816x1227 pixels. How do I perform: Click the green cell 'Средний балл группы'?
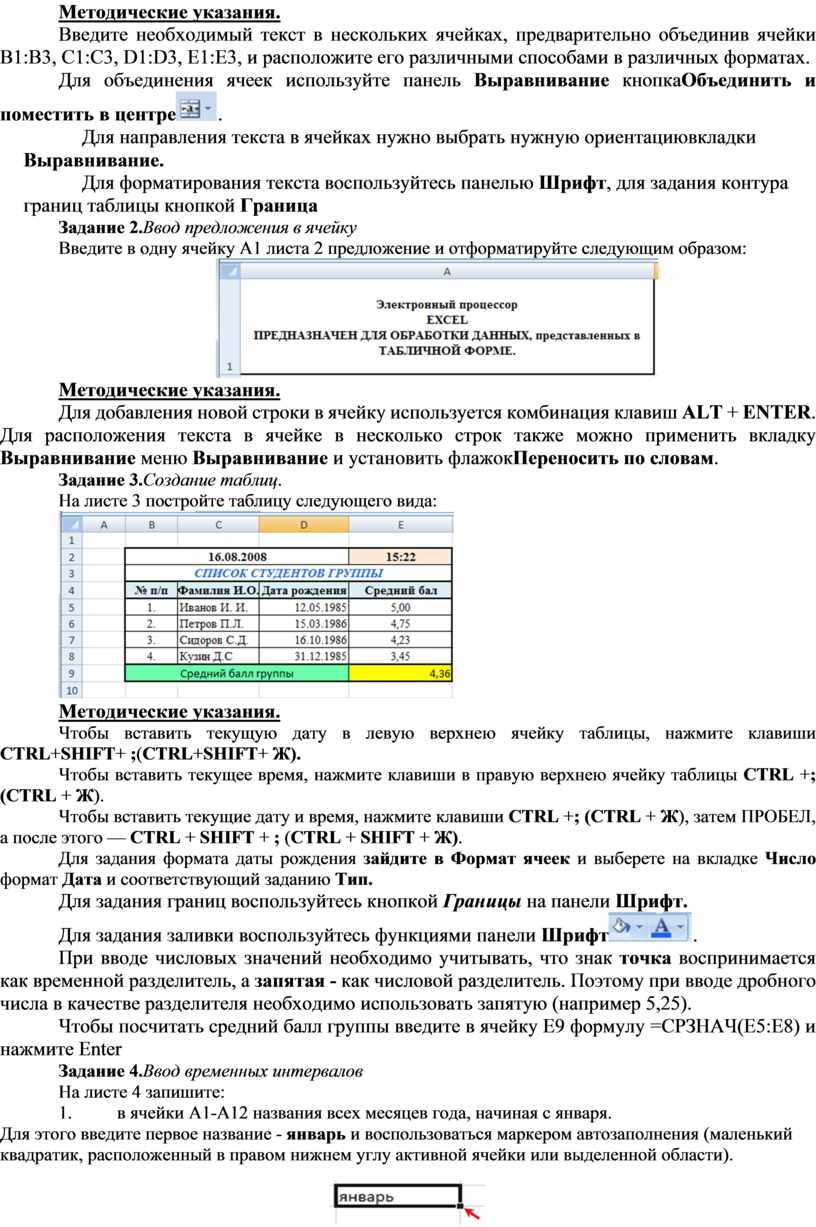point(236,675)
